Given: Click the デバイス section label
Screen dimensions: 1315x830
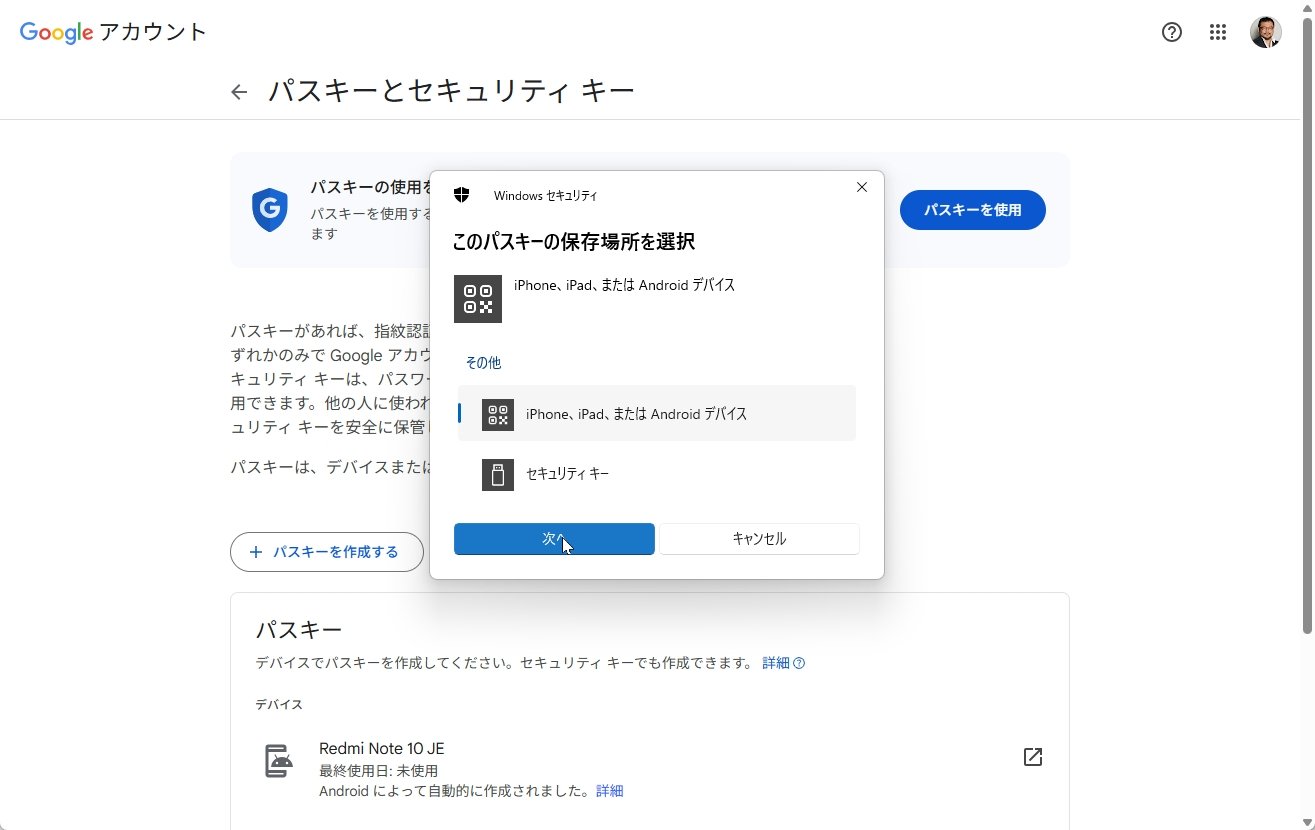Looking at the screenshot, I should [x=279, y=705].
